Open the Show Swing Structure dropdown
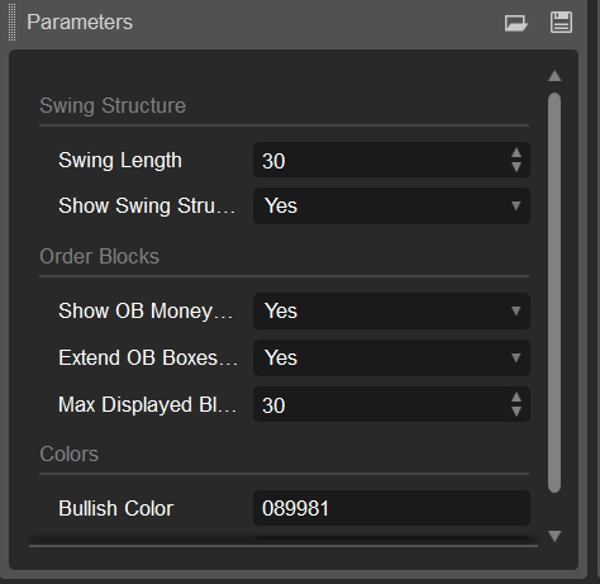600x584 pixels. click(x=391, y=206)
